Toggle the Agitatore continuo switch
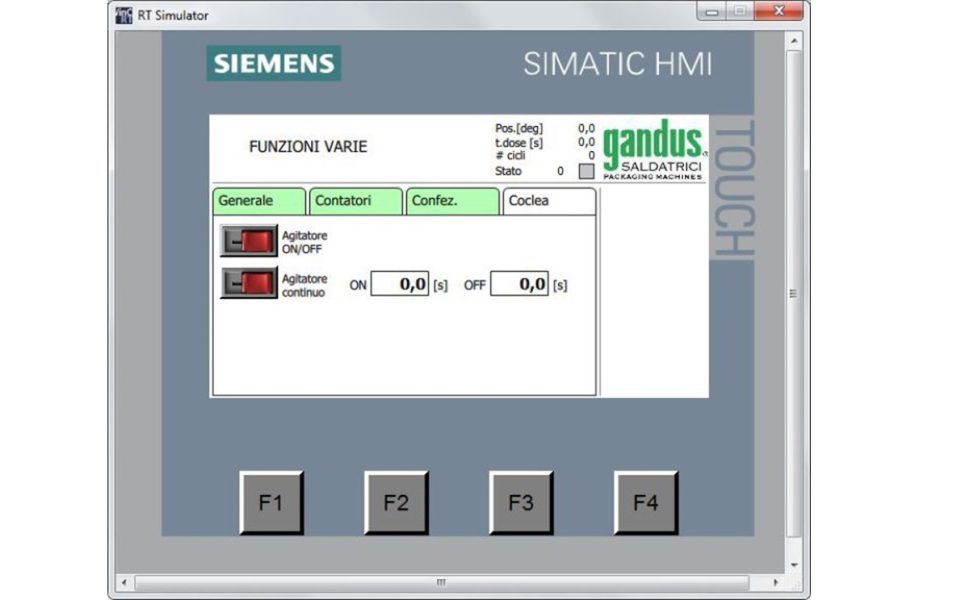 coord(248,284)
